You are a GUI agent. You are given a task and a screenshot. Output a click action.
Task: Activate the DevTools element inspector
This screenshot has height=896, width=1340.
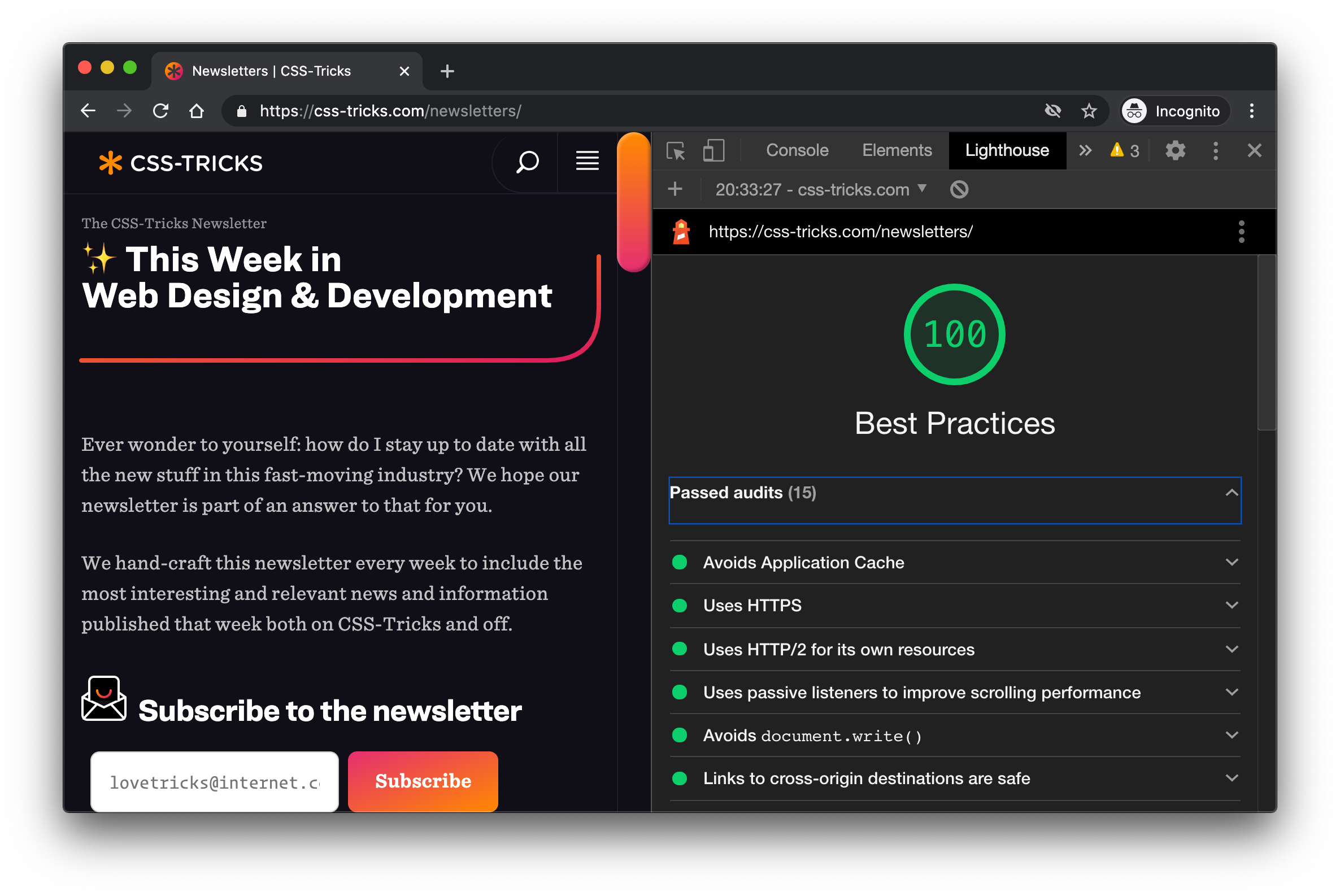tap(676, 151)
